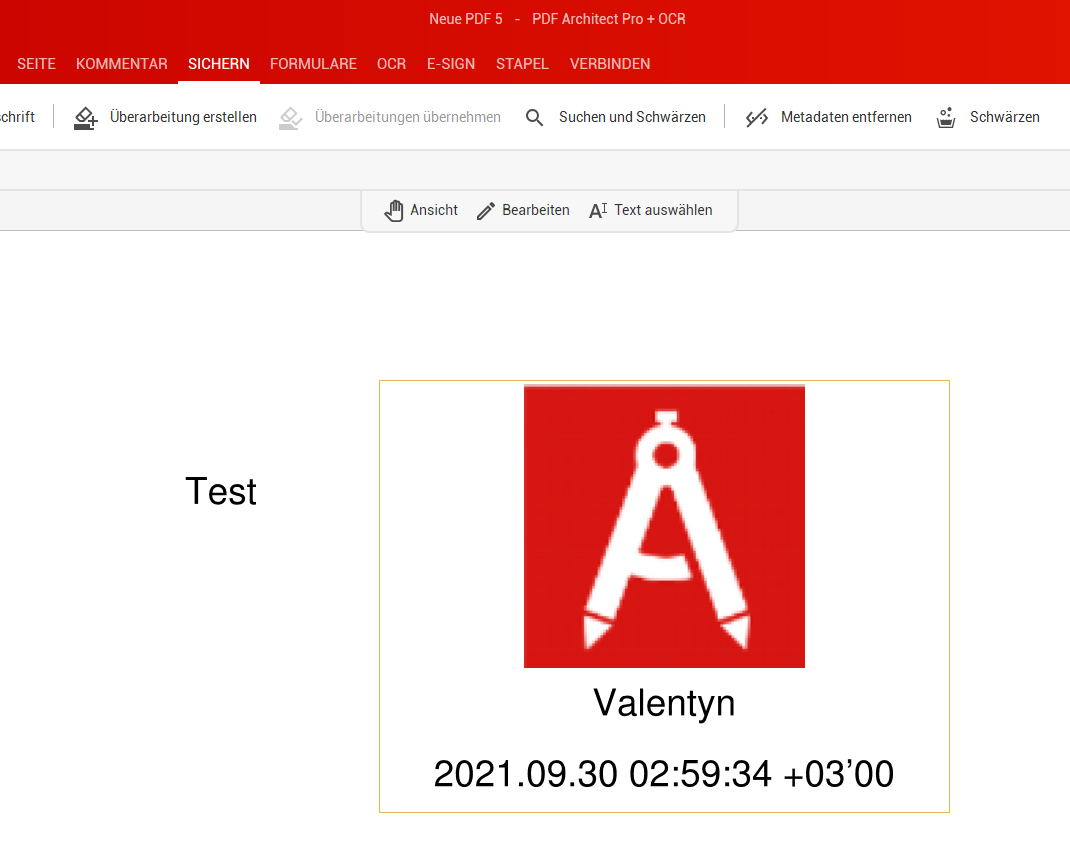Activate the Bearbeiten mode label
Screen dimensions: 1070x862
click(536, 210)
